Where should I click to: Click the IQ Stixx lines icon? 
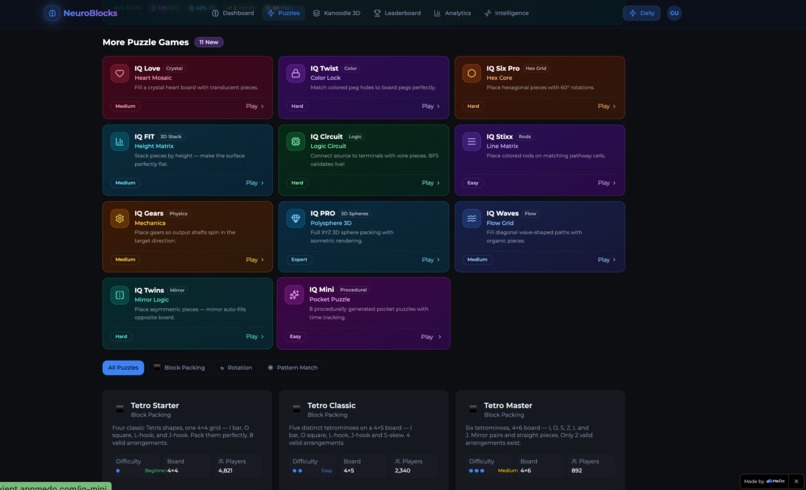(x=471, y=142)
